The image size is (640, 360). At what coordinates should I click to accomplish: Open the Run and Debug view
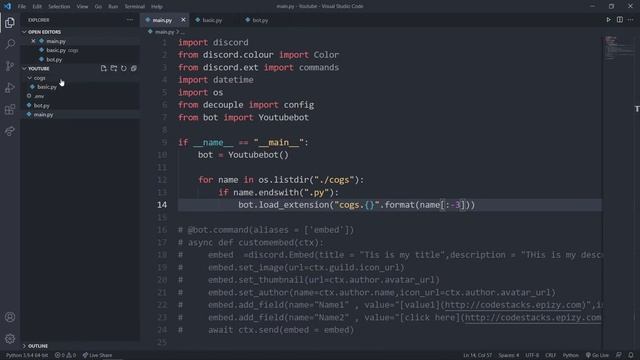(10, 87)
